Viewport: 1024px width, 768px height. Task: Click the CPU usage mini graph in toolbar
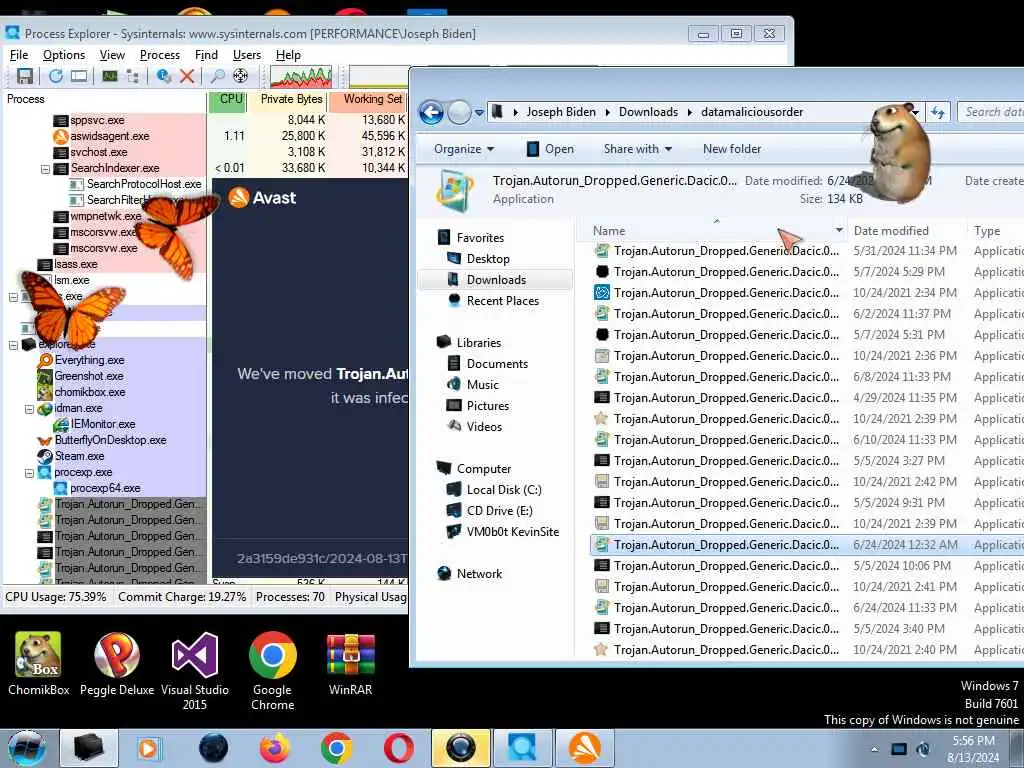coord(301,76)
